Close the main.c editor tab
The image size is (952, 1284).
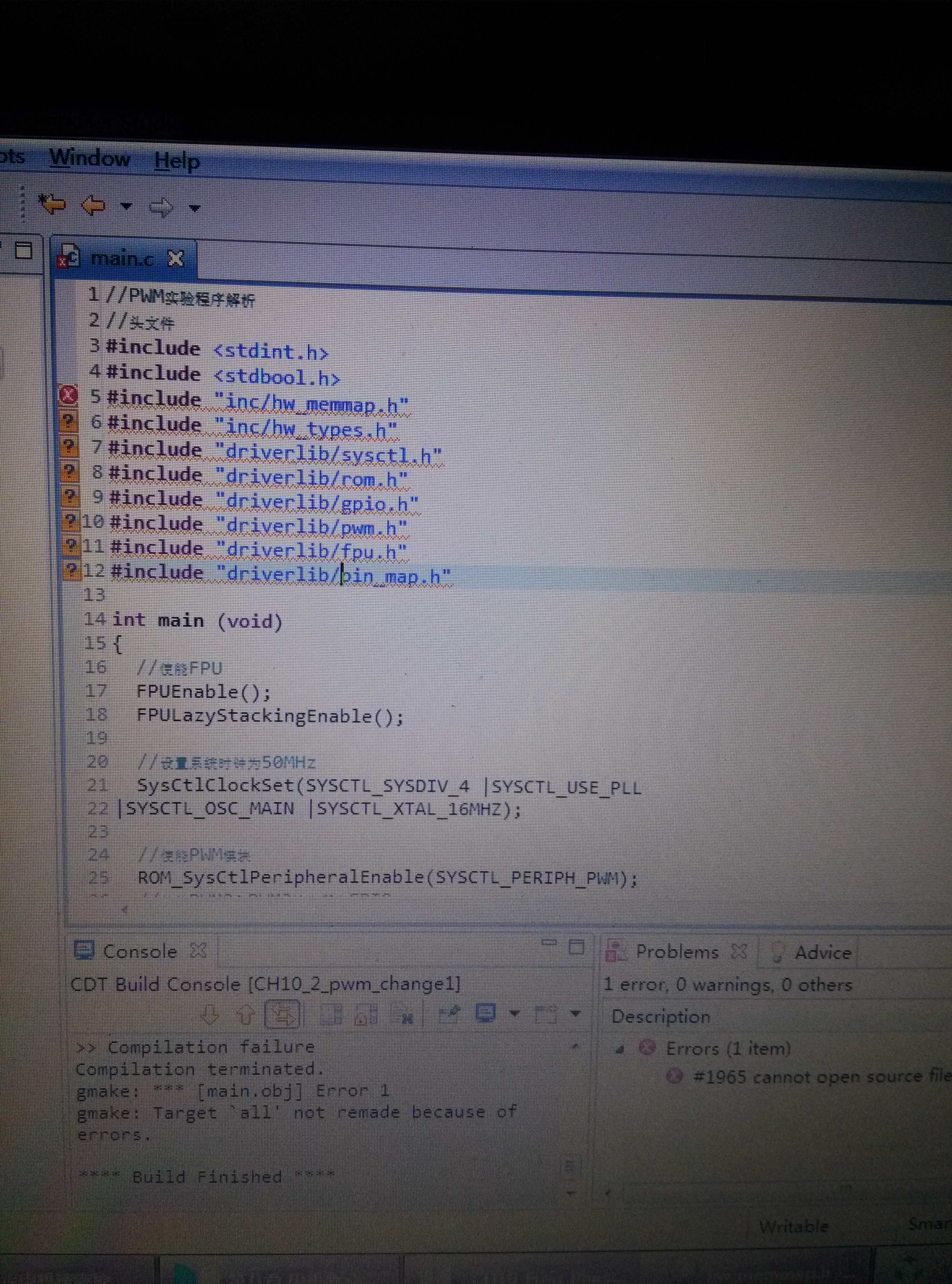coord(176,259)
